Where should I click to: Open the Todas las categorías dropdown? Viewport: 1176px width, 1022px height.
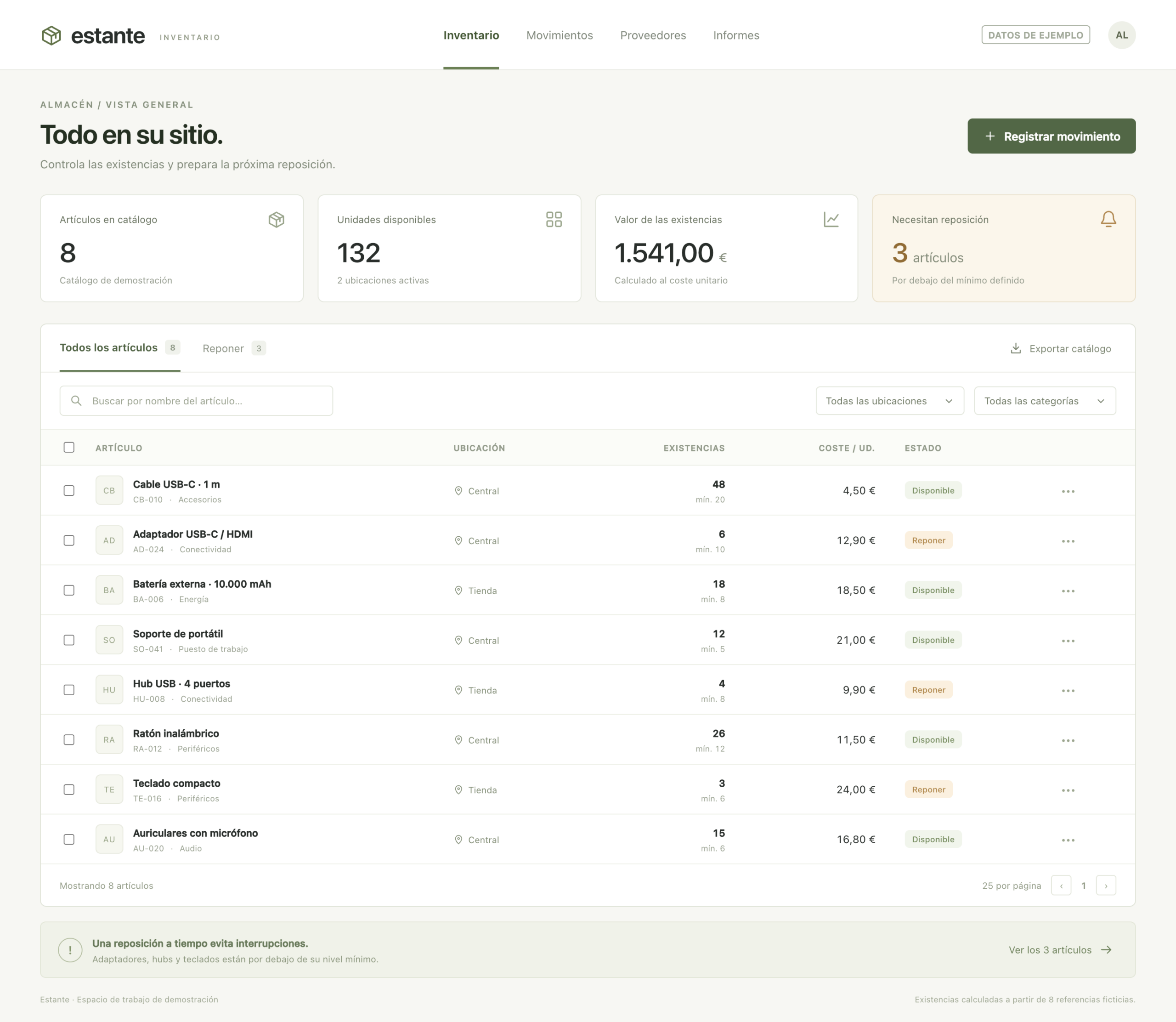[x=1045, y=401]
